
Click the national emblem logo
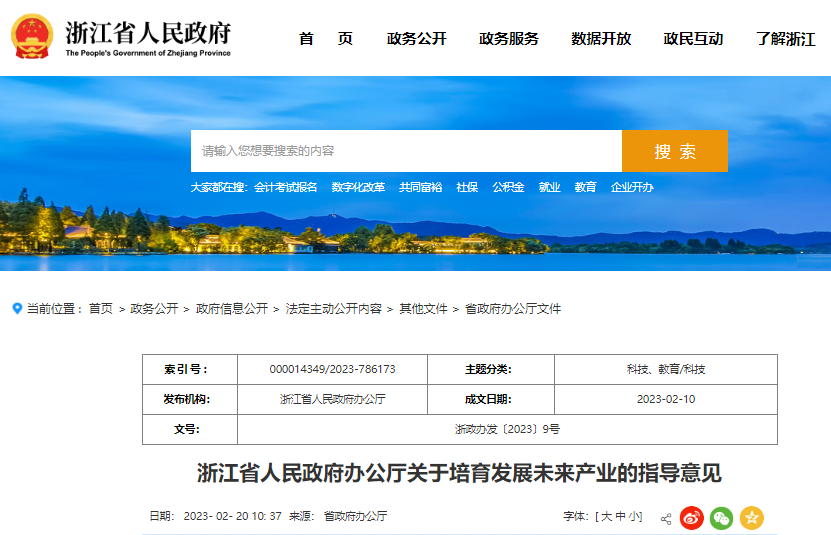tap(31, 38)
